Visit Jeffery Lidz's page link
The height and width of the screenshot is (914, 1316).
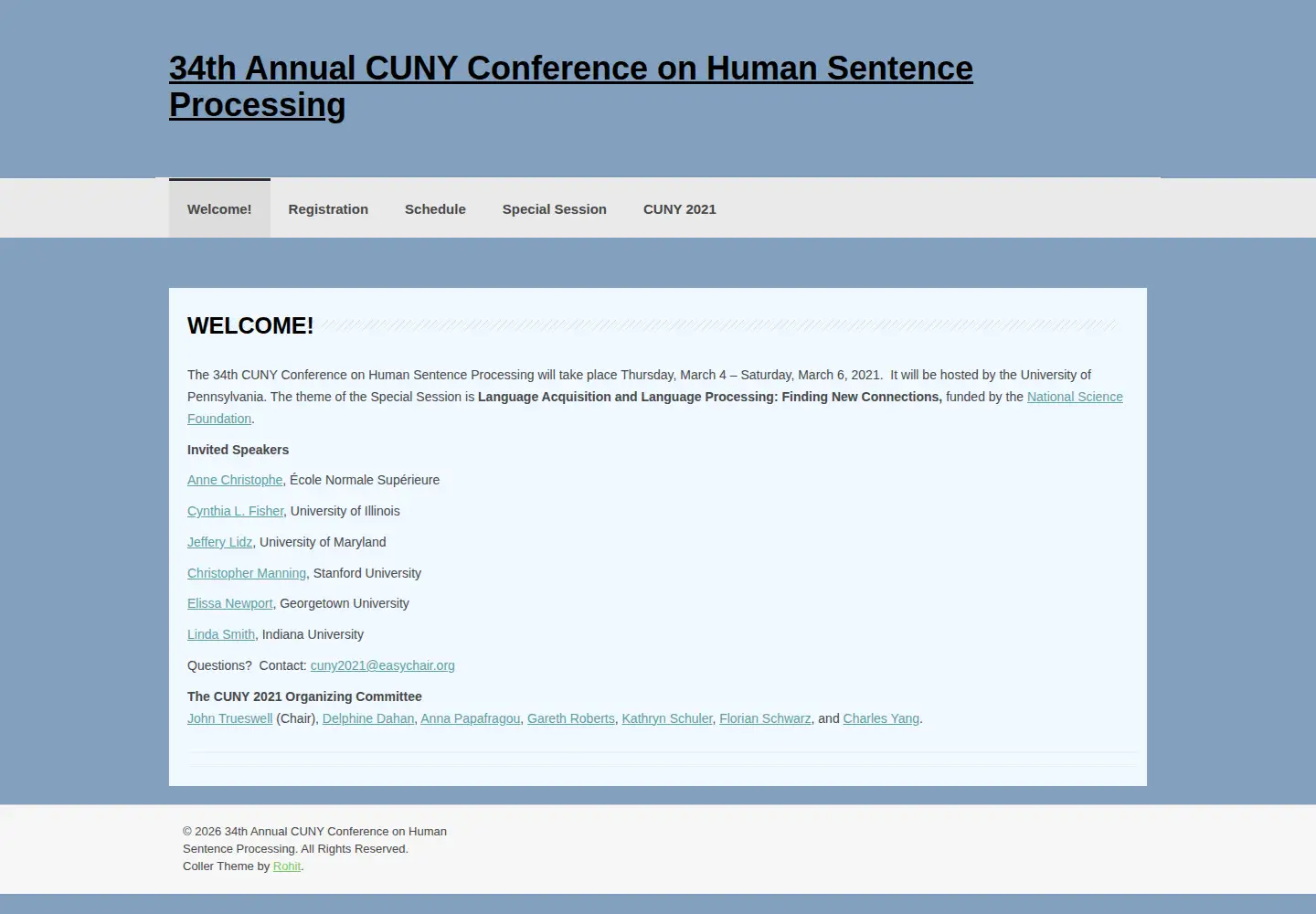[219, 542]
